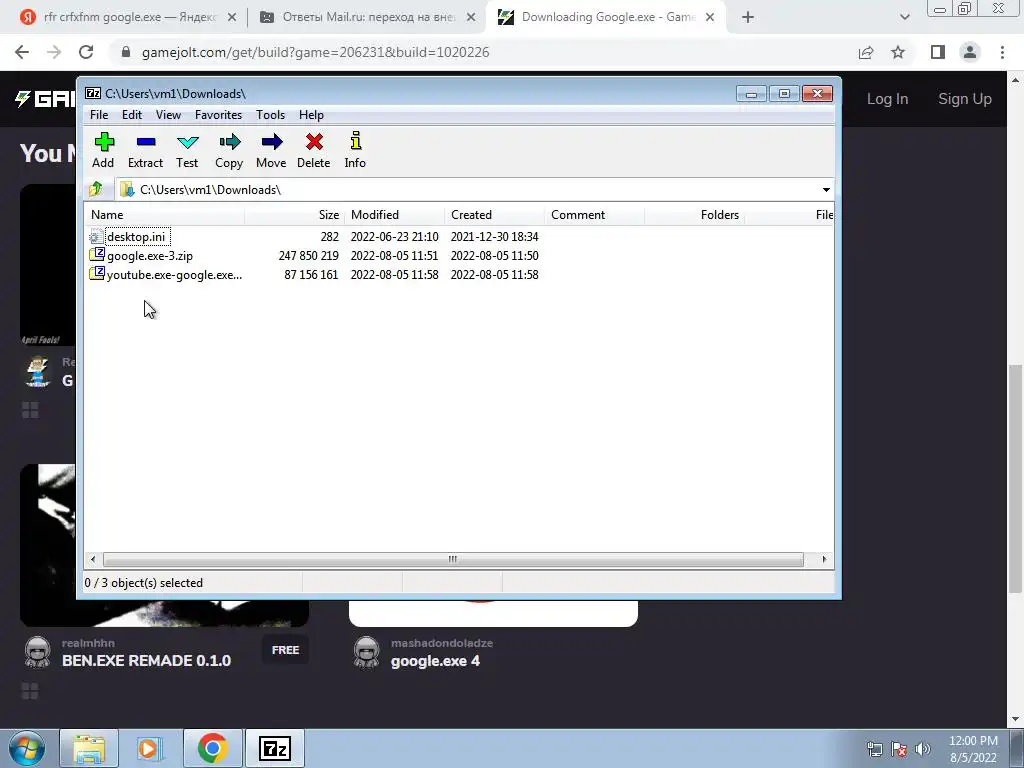Screen dimensions: 1024x768
Task: Click the Chrome back arrow
Action: [x=22, y=52]
